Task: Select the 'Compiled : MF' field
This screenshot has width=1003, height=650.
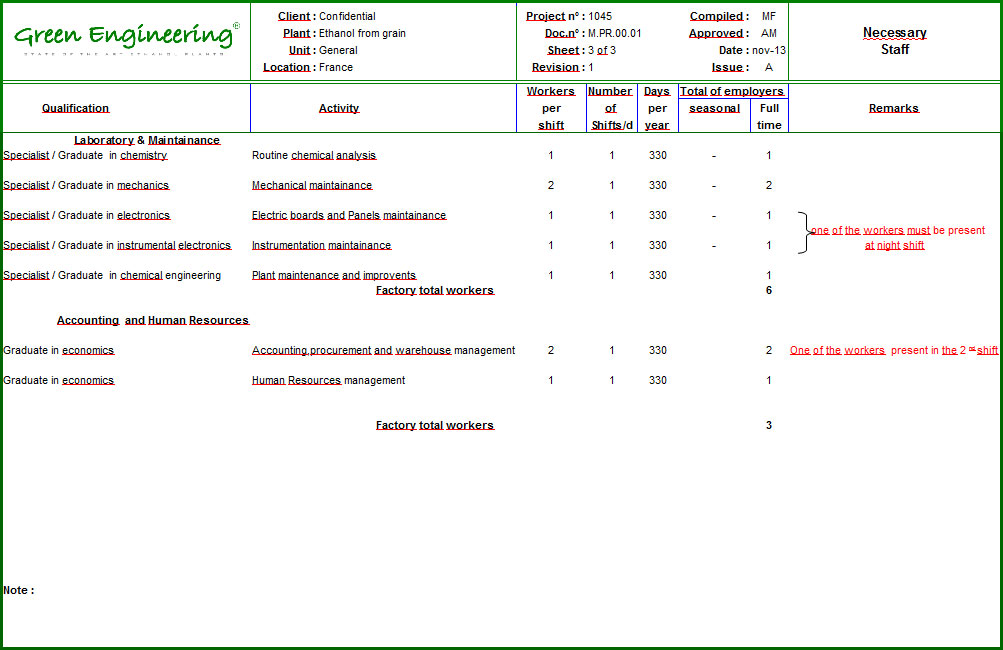Action: (x=733, y=17)
